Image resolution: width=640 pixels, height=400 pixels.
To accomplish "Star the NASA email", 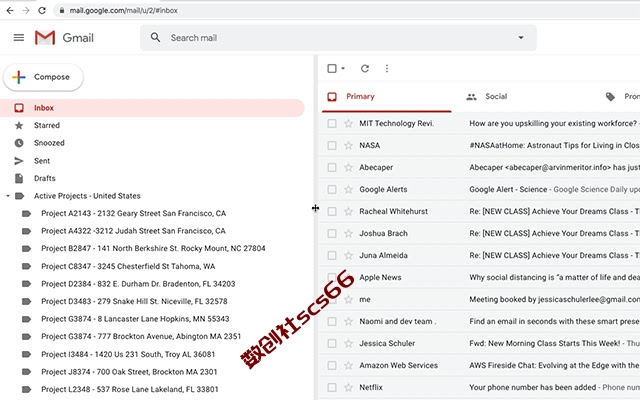I will (x=348, y=145).
